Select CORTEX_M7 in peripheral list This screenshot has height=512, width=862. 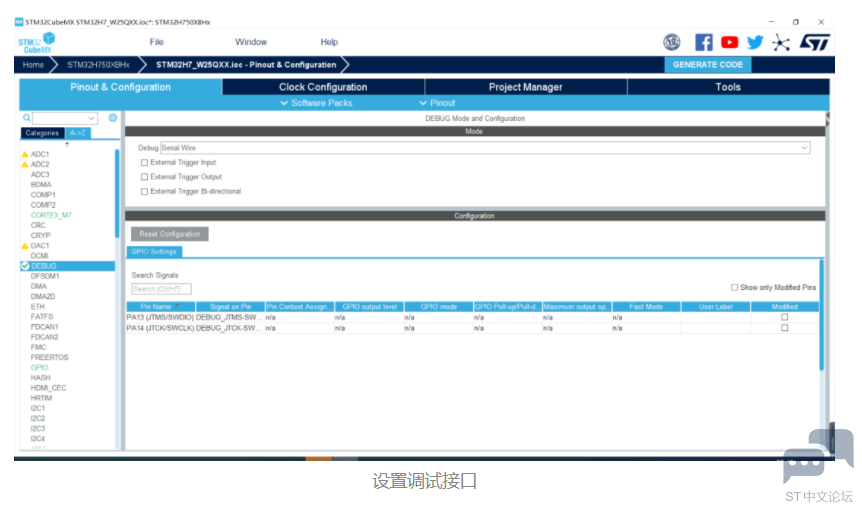point(51,216)
